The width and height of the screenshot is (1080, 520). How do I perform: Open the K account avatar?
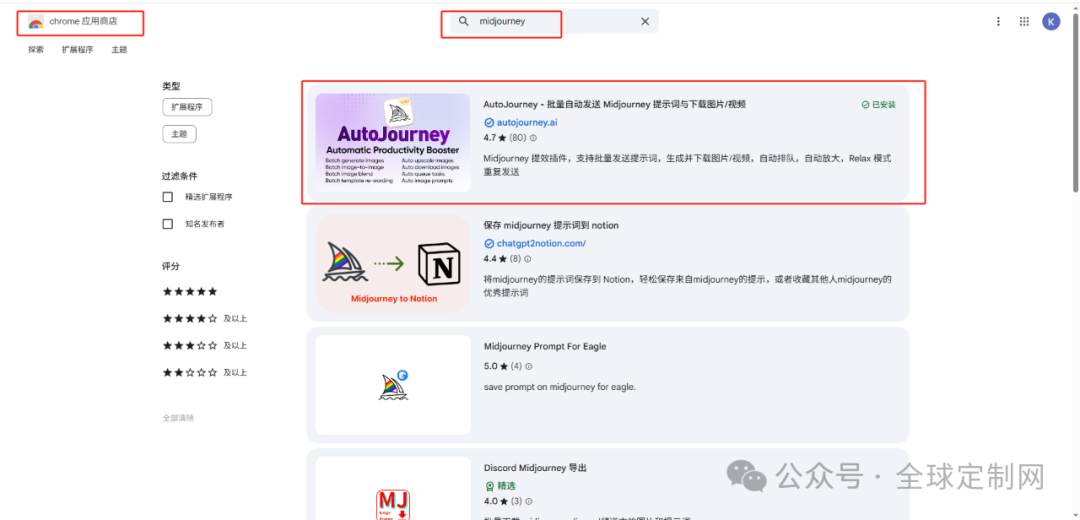click(x=1051, y=21)
